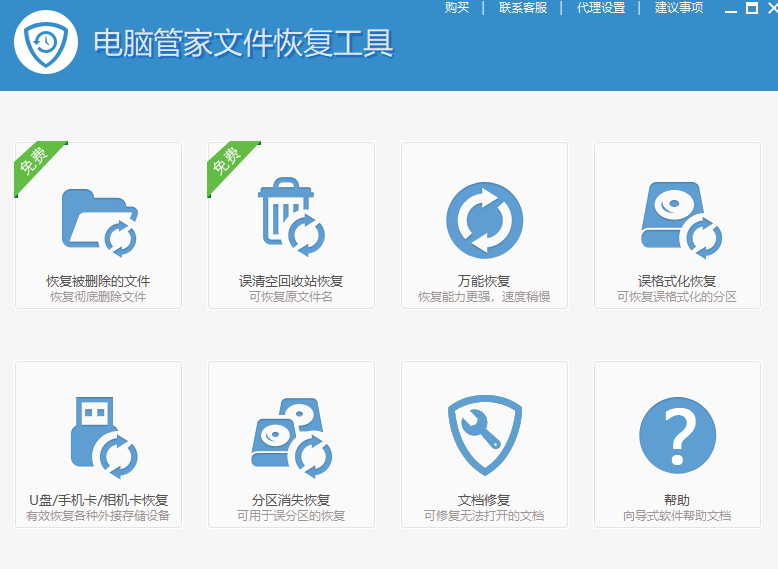Open the 购买 purchase menu link
Image resolution: width=778 pixels, height=569 pixels.
coord(457,8)
